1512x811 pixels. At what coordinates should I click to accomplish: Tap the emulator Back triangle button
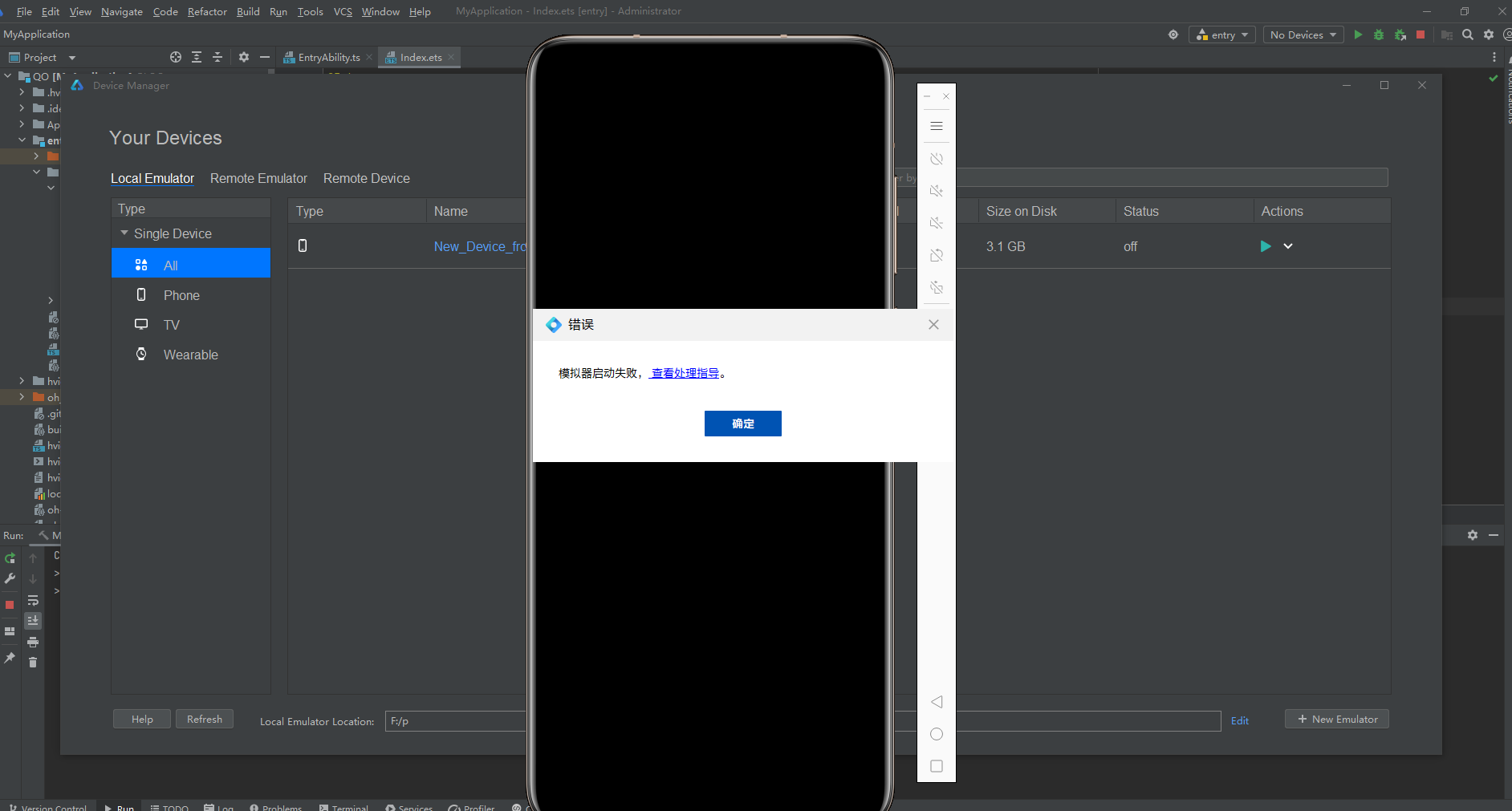937,702
